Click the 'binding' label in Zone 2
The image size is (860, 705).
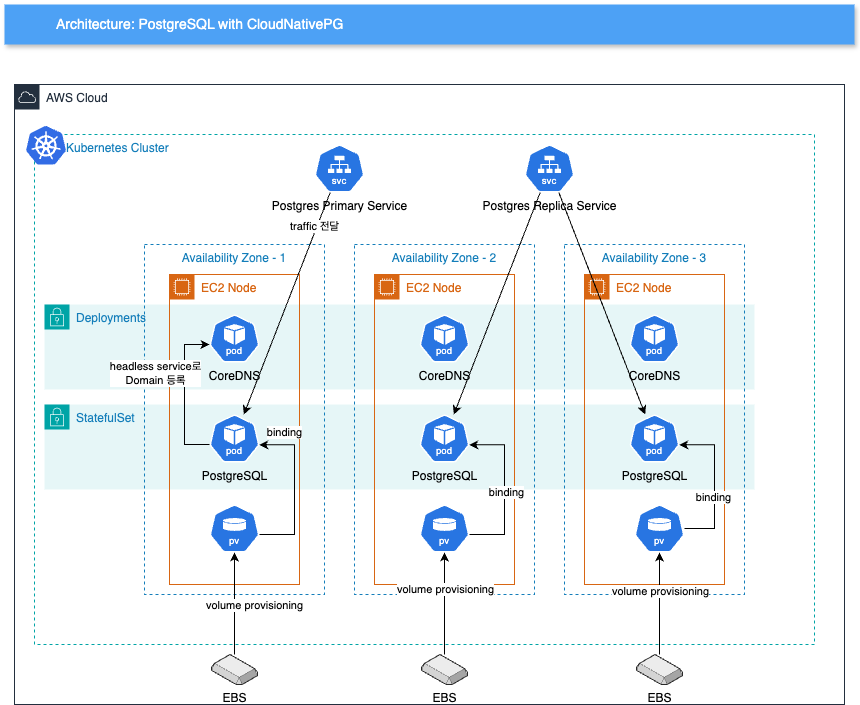[506, 492]
